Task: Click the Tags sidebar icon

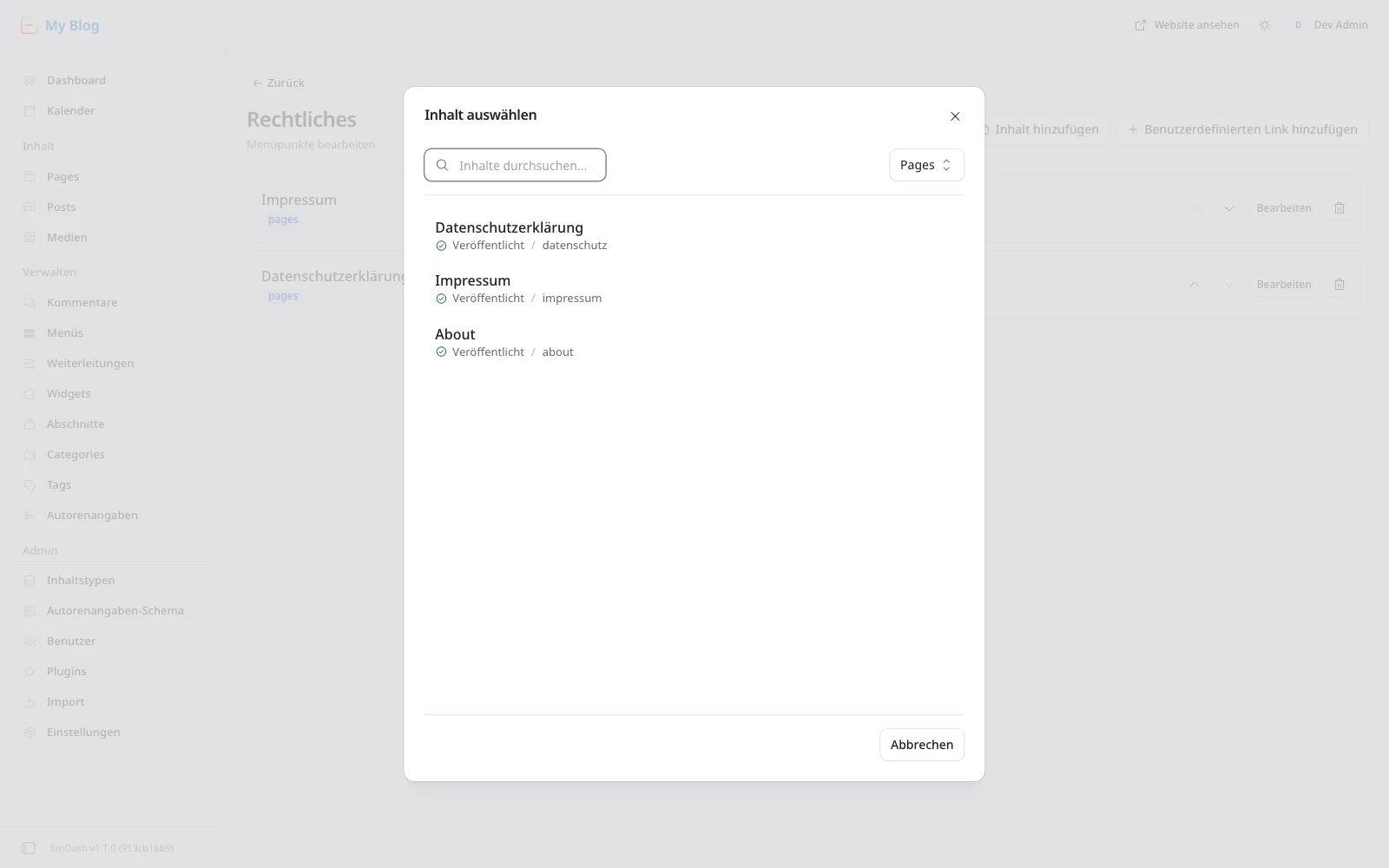Action: [x=30, y=484]
